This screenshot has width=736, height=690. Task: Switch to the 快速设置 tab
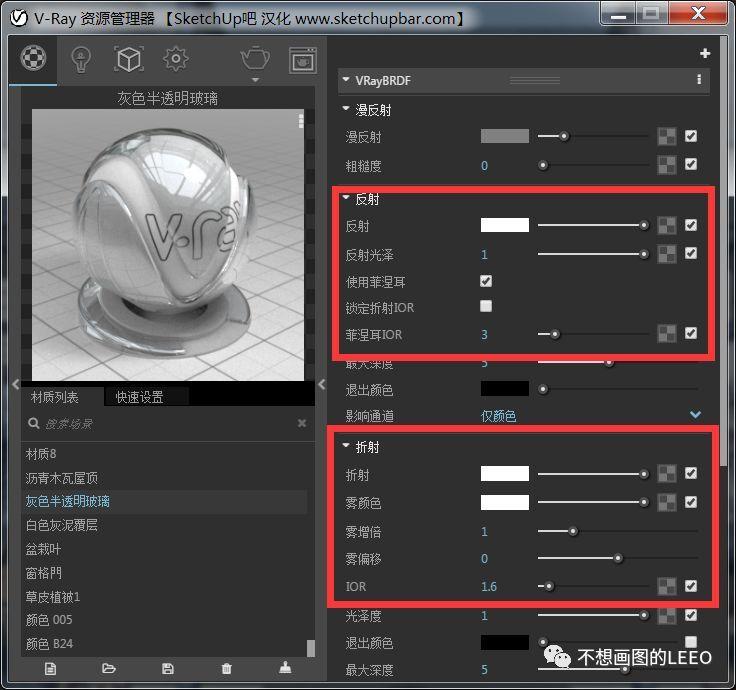click(x=139, y=397)
